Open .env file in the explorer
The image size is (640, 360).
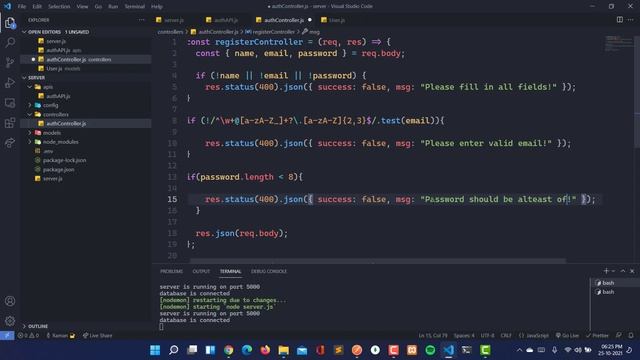(x=48, y=151)
